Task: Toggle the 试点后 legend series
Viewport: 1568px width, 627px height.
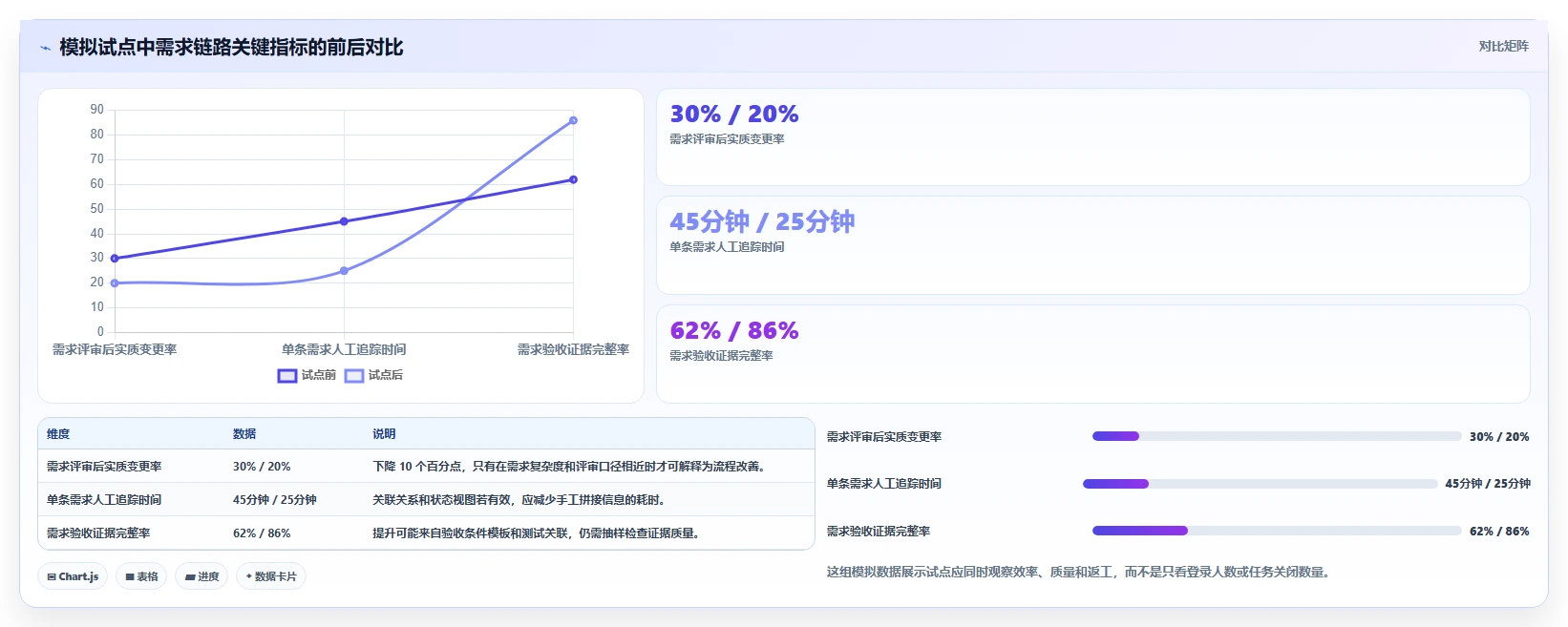Action: (x=373, y=375)
